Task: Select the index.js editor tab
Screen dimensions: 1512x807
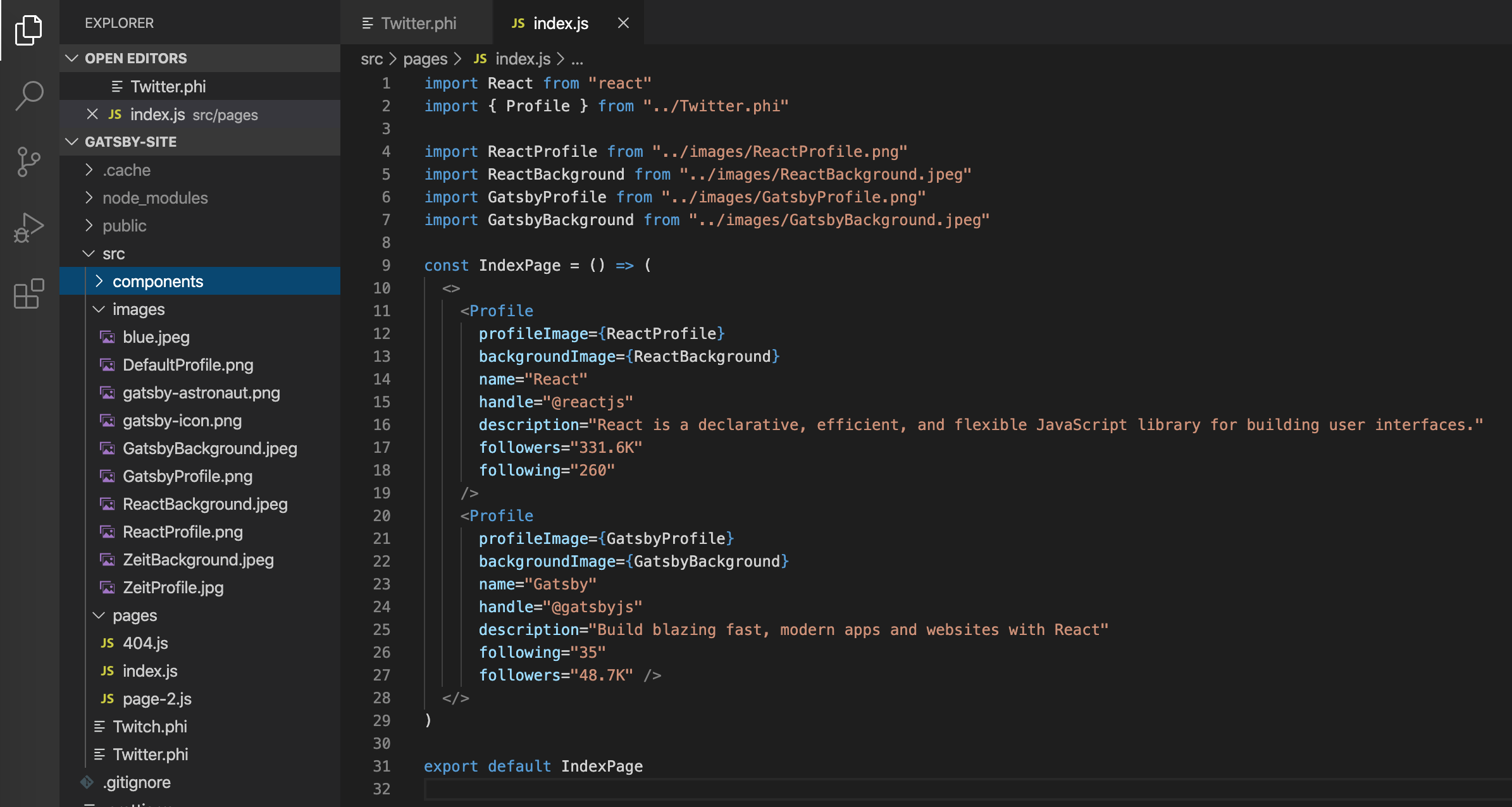Action: pos(560,23)
